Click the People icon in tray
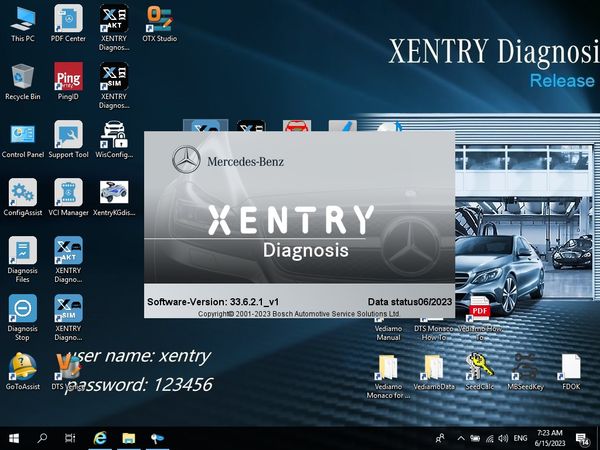The image size is (600, 450). (x=440, y=439)
